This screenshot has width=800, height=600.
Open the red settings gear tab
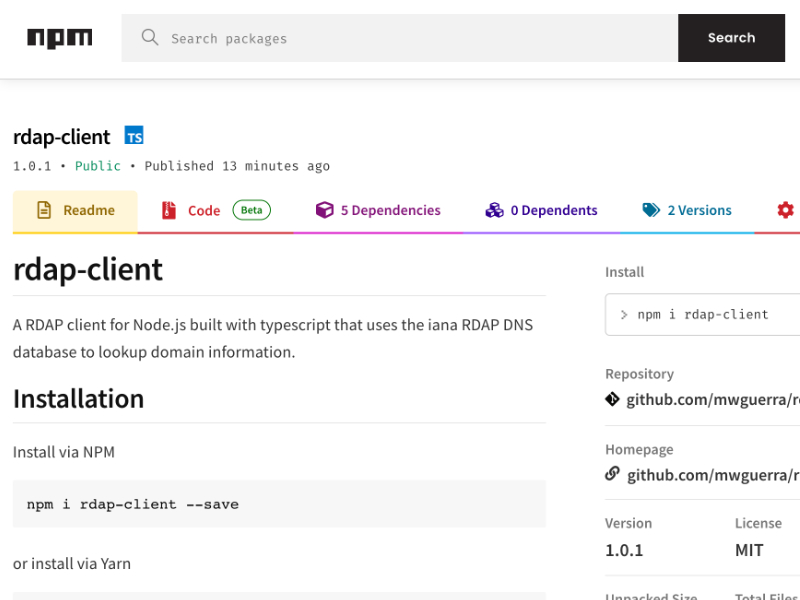pos(785,210)
